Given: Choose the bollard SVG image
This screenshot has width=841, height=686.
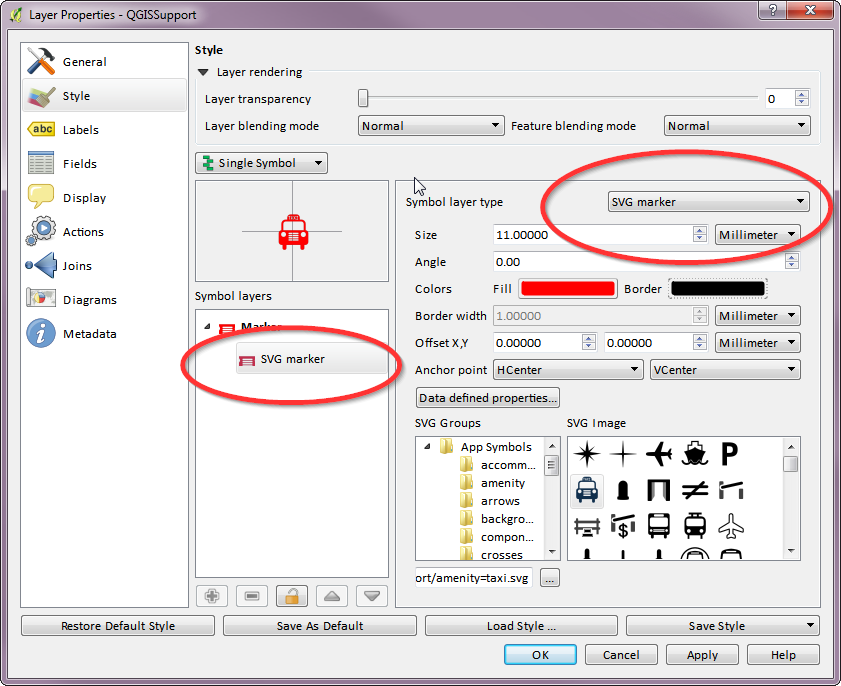Looking at the screenshot, I should point(623,490).
